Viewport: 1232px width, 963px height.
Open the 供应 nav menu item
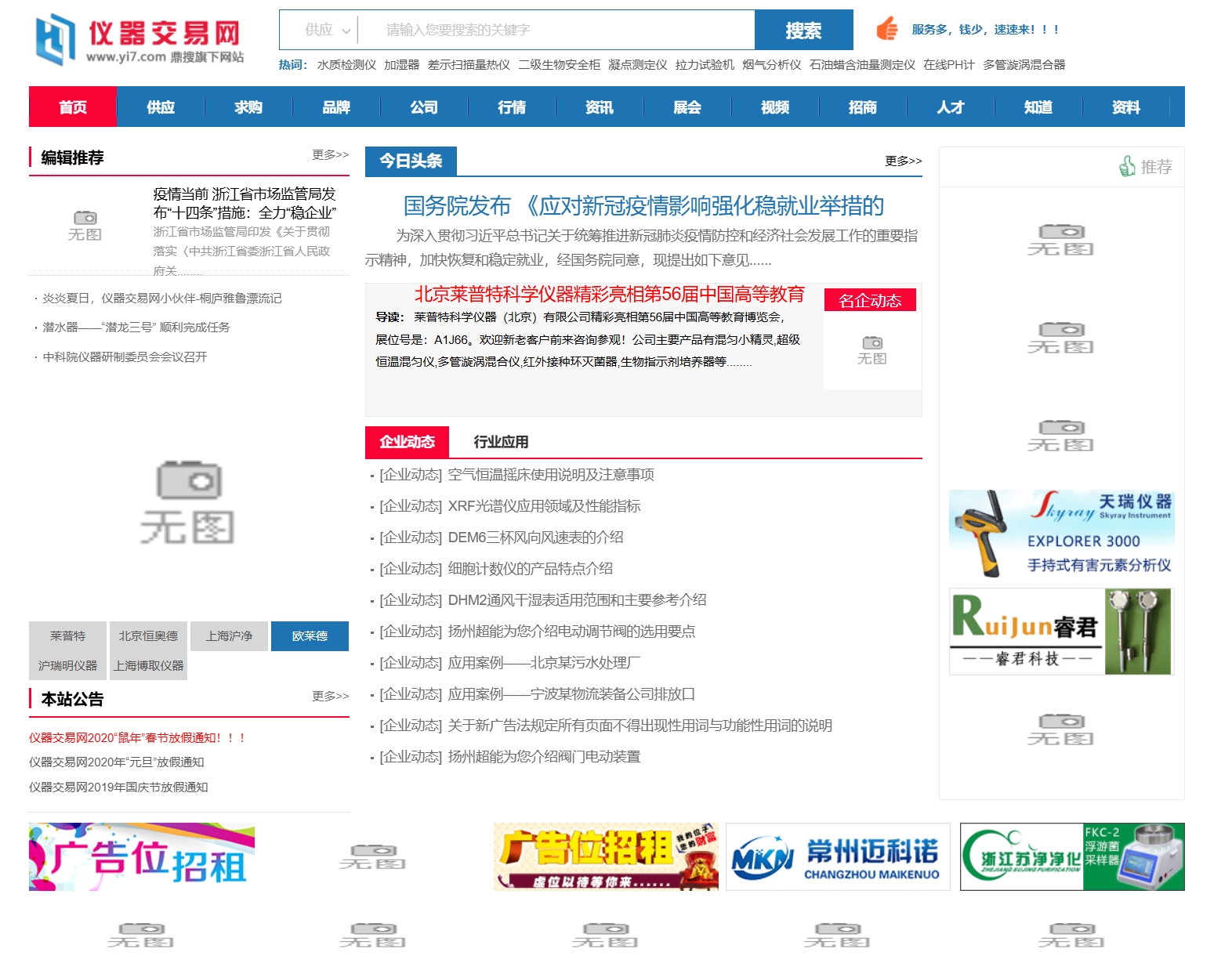(x=161, y=107)
